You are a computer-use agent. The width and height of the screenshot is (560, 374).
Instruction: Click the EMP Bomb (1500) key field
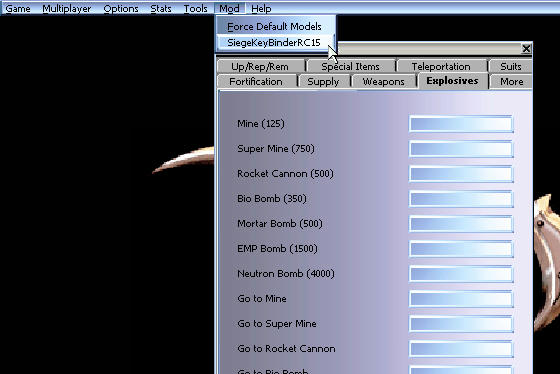[x=461, y=249]
